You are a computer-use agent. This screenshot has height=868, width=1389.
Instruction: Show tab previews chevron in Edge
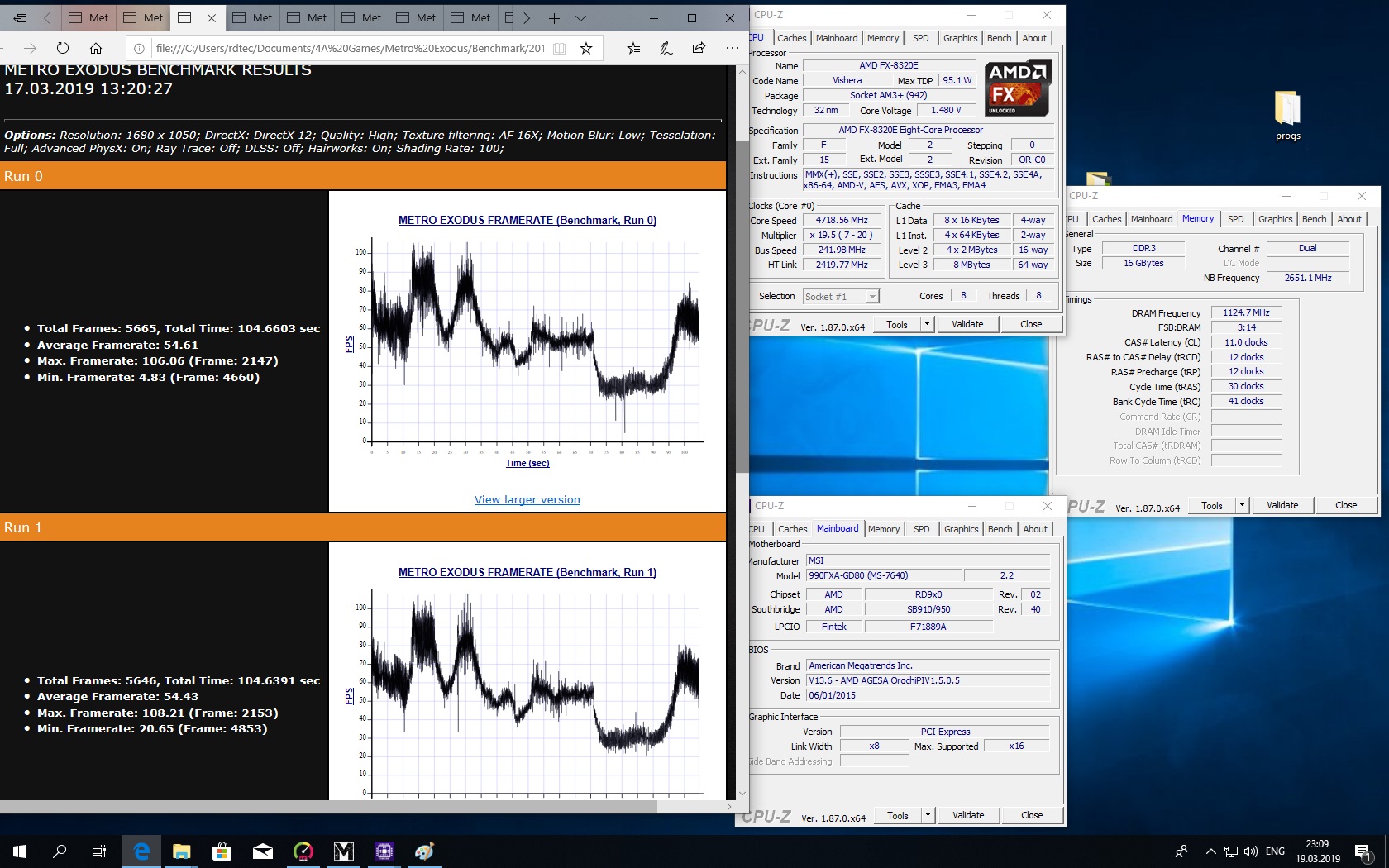(x=580, y=17)
